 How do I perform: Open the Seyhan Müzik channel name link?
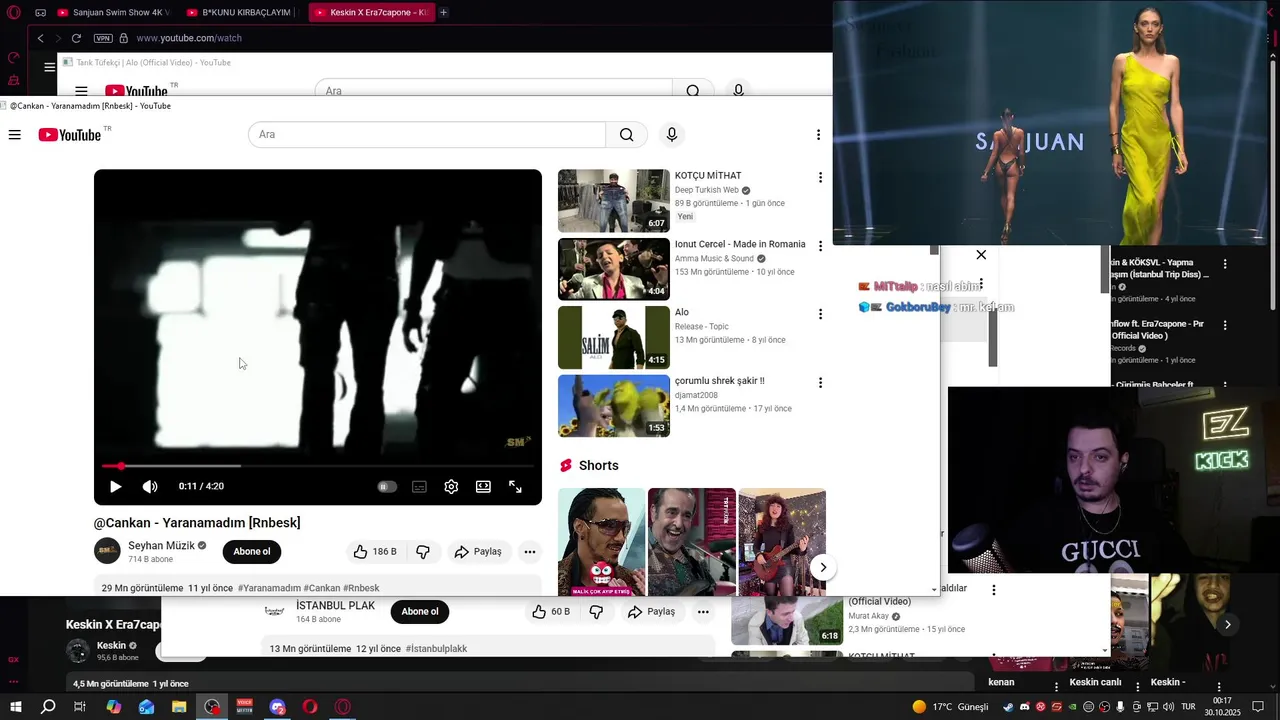coord(161,546)
